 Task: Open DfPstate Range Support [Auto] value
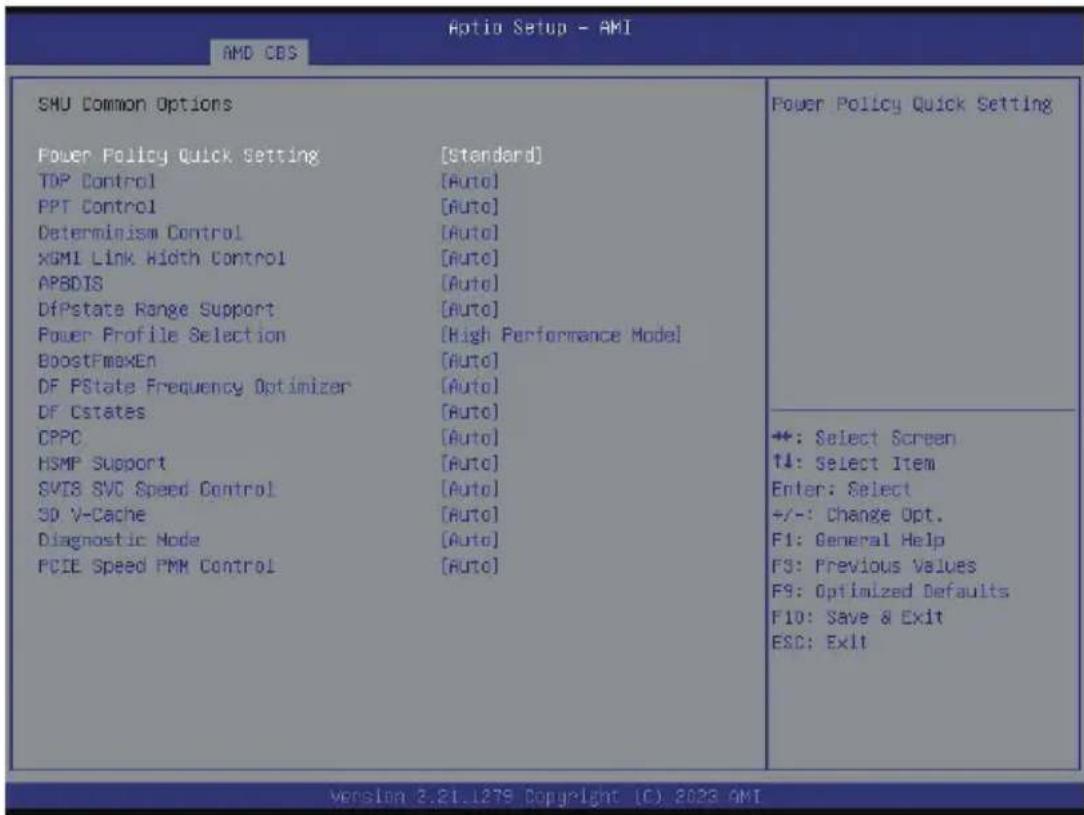click(469, 310)
